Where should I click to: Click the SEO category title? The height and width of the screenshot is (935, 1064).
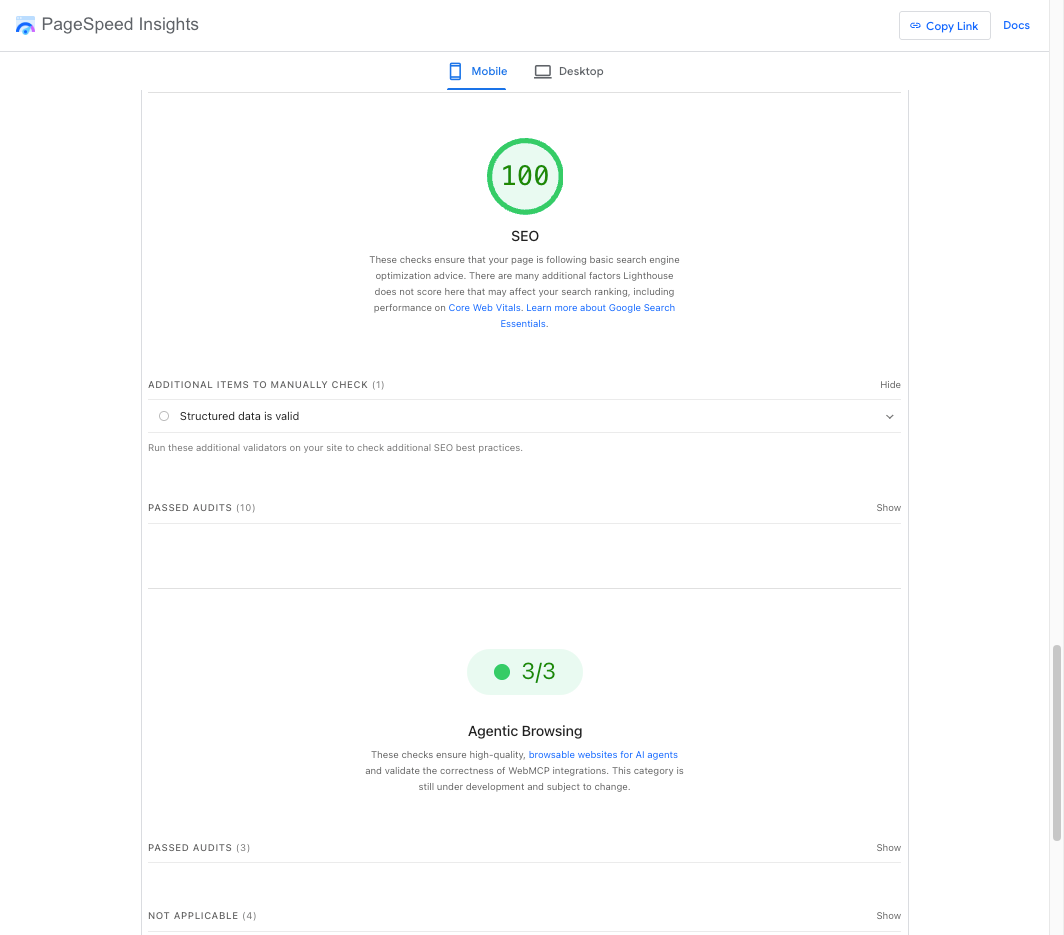(x=525, y=236)
